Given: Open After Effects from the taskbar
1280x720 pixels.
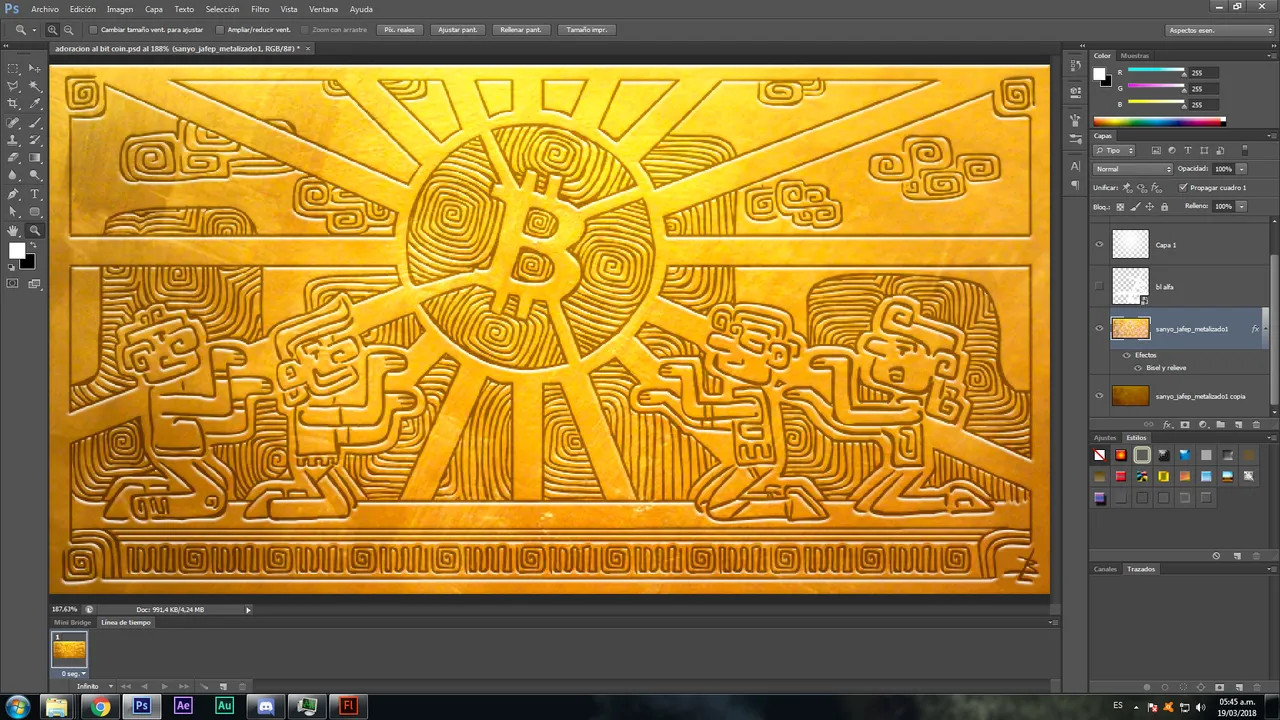Looking at the screenshot, I should click(x=183, y=706).
